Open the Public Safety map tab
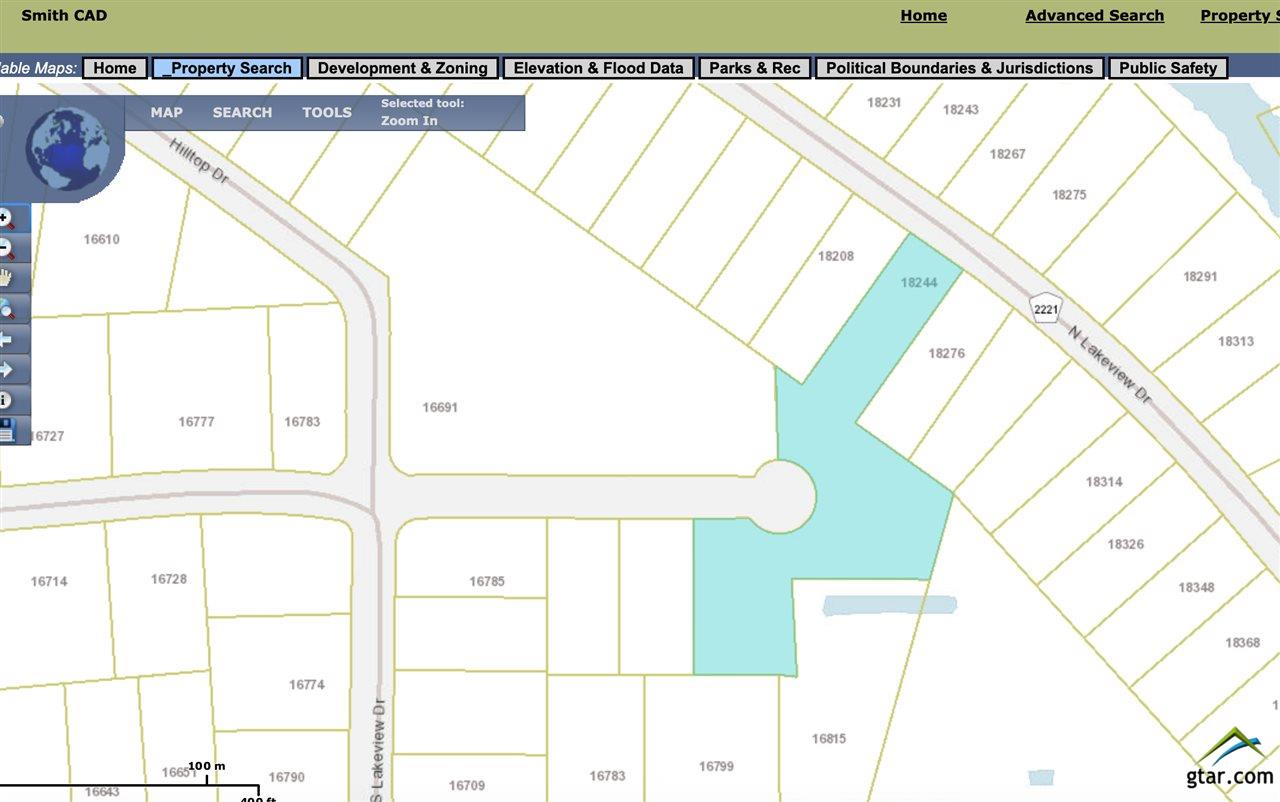The width and height of the screenshot is (1280, 802). tap(1168, 68)
